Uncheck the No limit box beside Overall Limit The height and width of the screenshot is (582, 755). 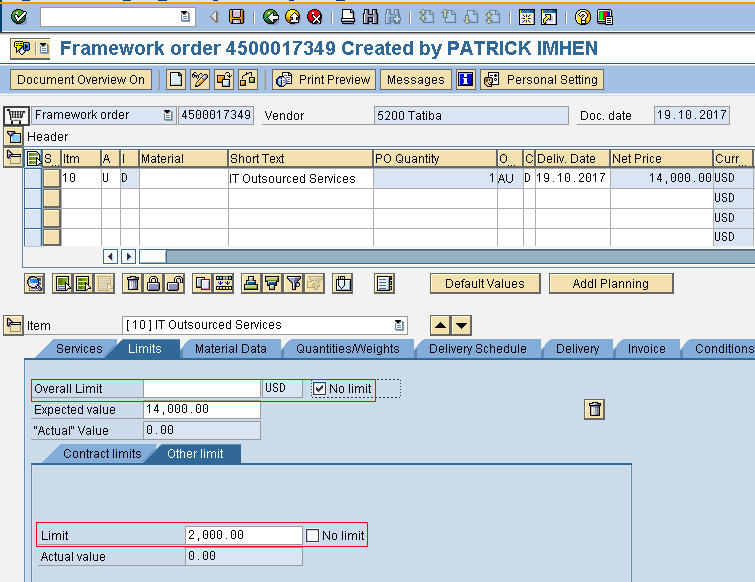coord(319,388)
